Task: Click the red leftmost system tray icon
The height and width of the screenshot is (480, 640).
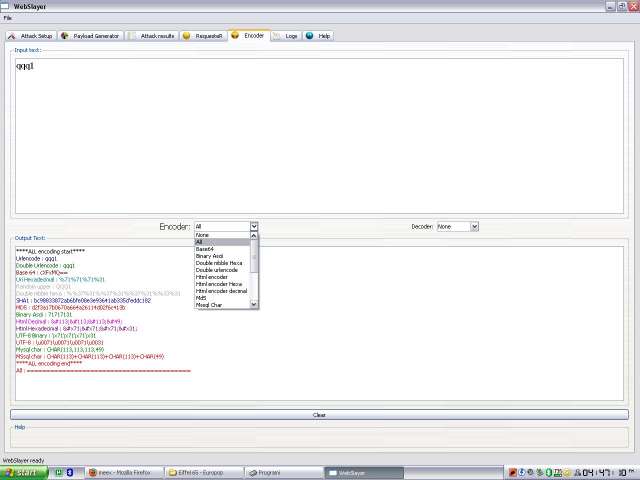Action: (x=513, y=473)
